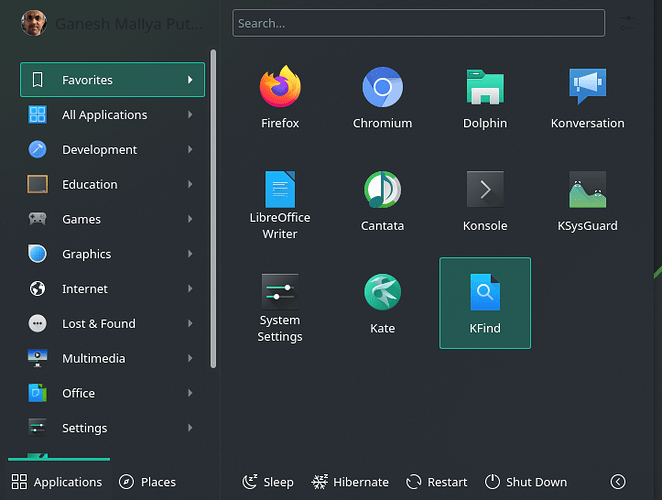Click the Education category label
Screen dimensions: 662x500
click(x=90, y=185)
